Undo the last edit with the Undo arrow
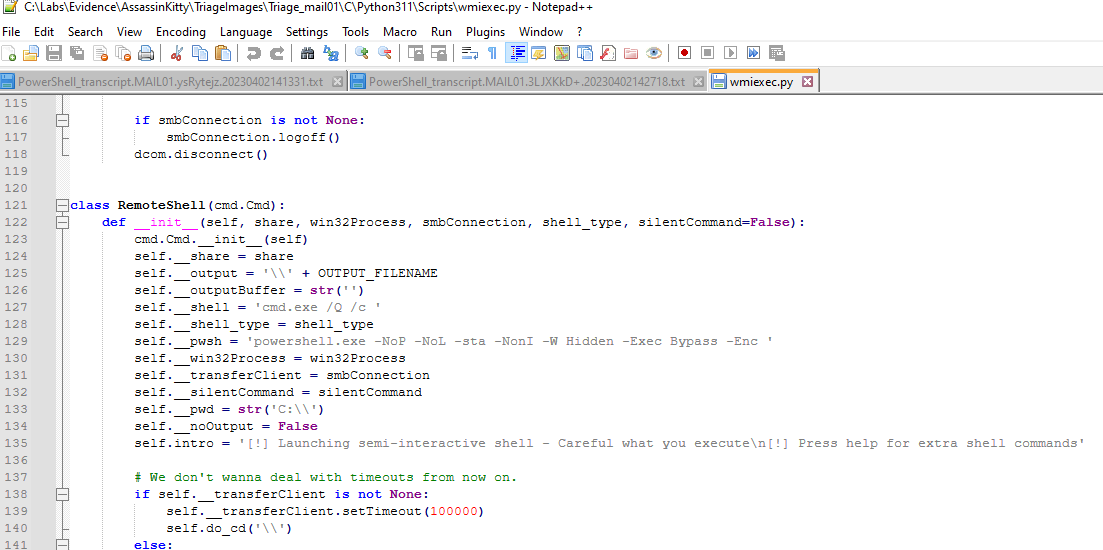This screenshot has height=550, width=1103. click(253, 53)
